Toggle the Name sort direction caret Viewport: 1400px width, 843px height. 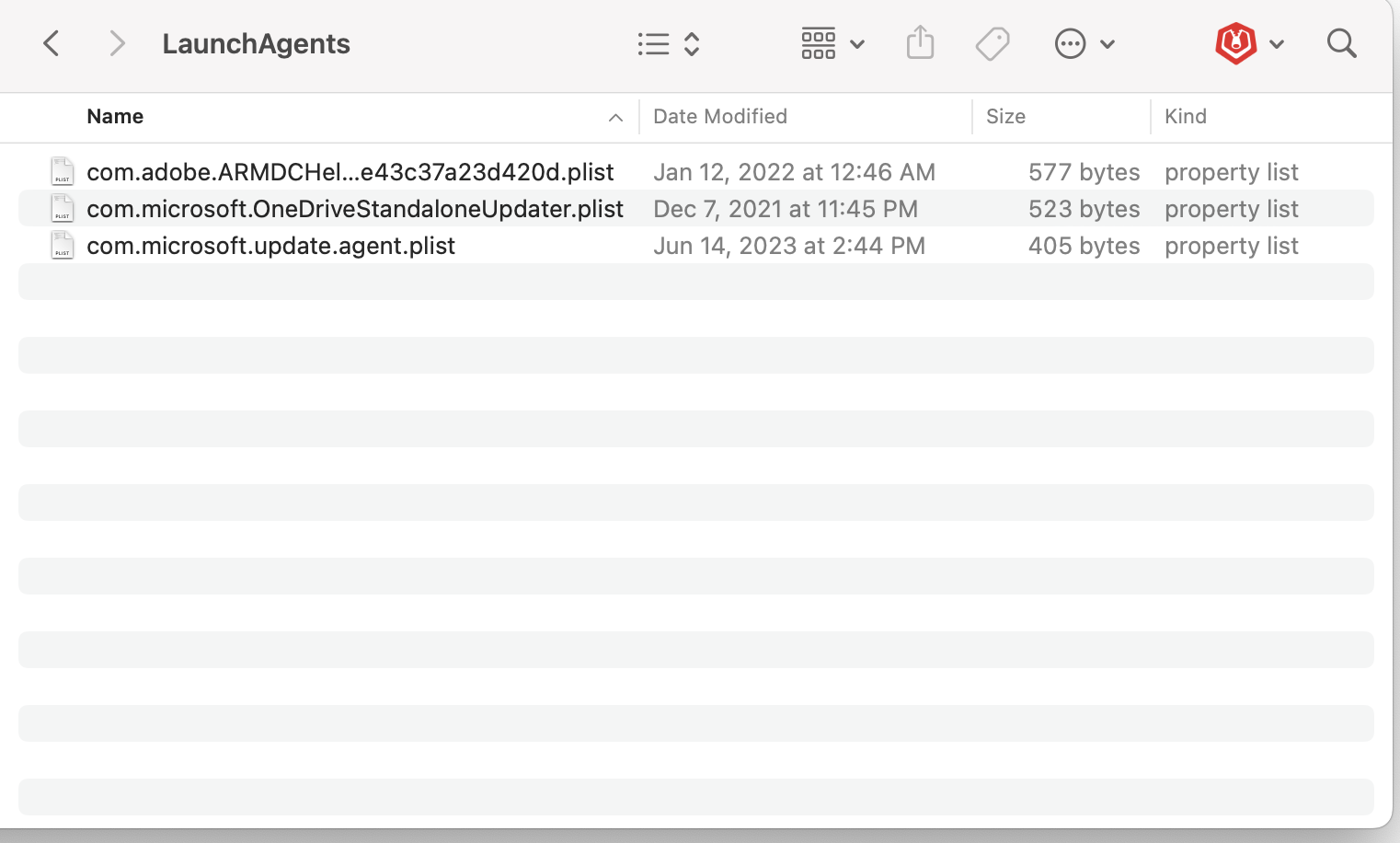615,118
